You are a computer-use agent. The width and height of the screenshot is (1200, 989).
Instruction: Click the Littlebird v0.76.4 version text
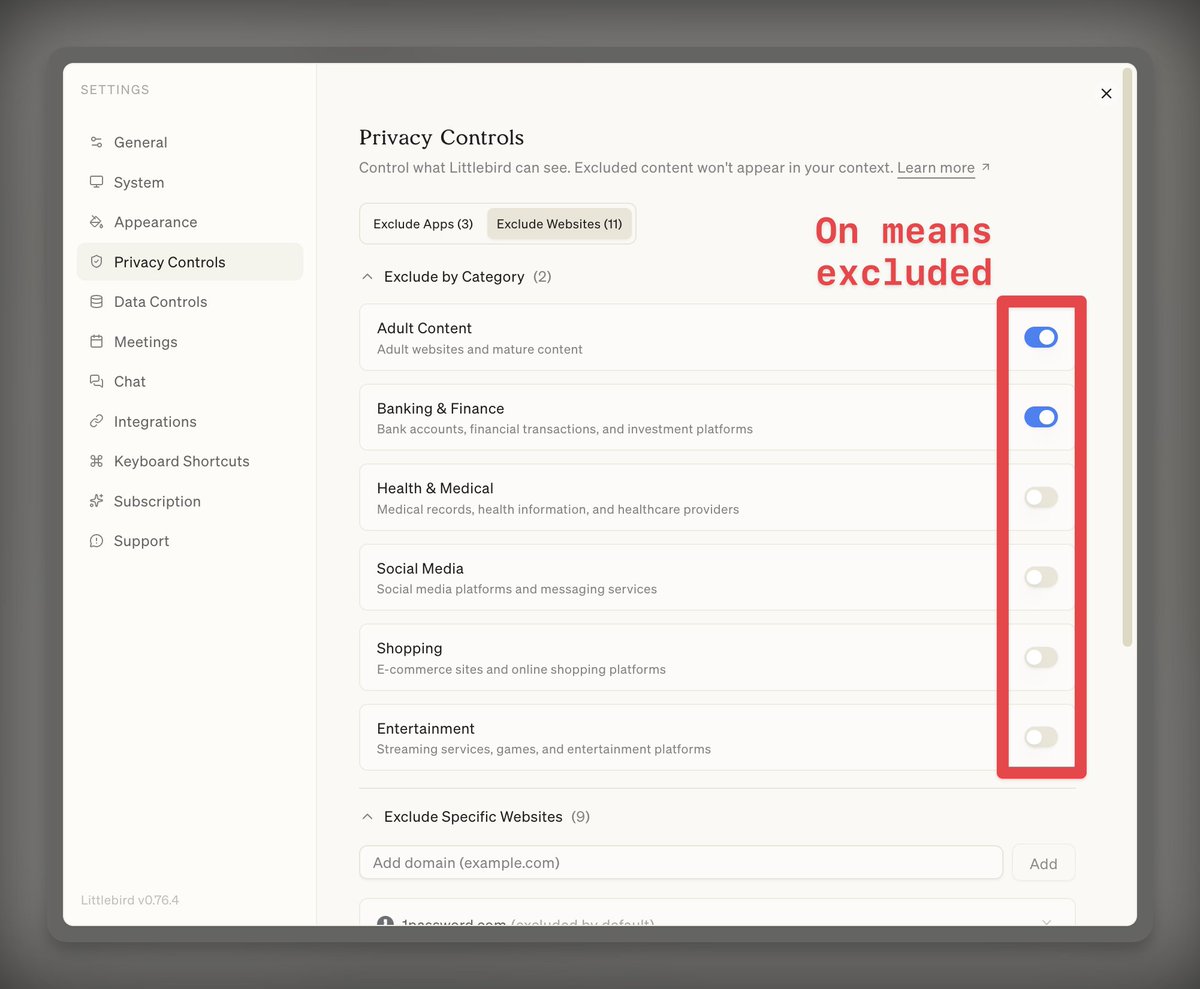pos(130,900)
